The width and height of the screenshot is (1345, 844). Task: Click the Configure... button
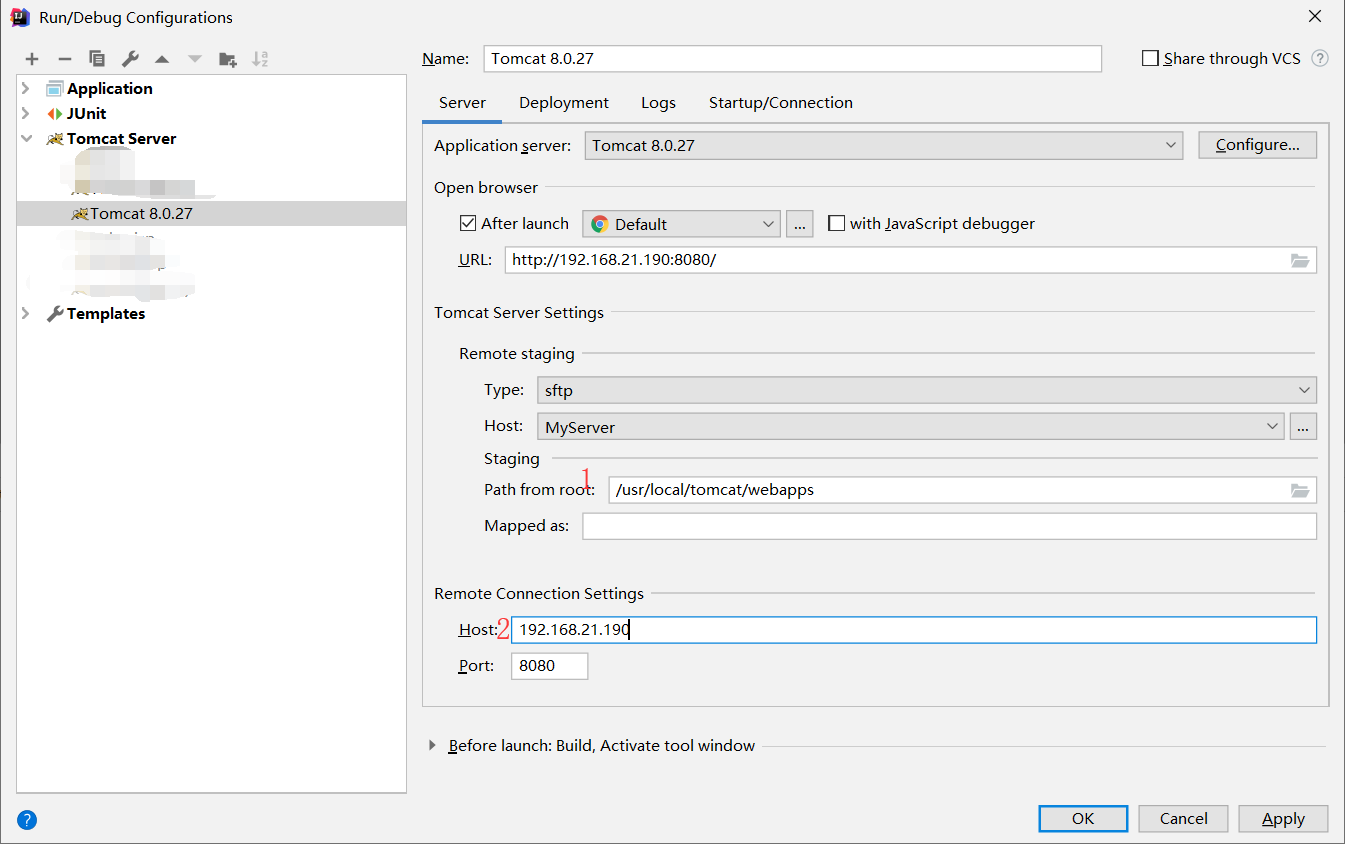click(1258, 145)
